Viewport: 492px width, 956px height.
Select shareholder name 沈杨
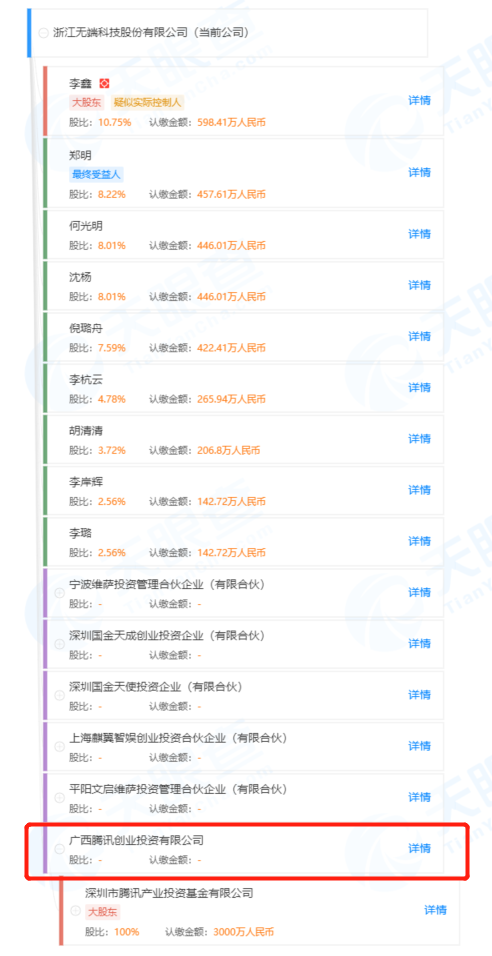80,277
